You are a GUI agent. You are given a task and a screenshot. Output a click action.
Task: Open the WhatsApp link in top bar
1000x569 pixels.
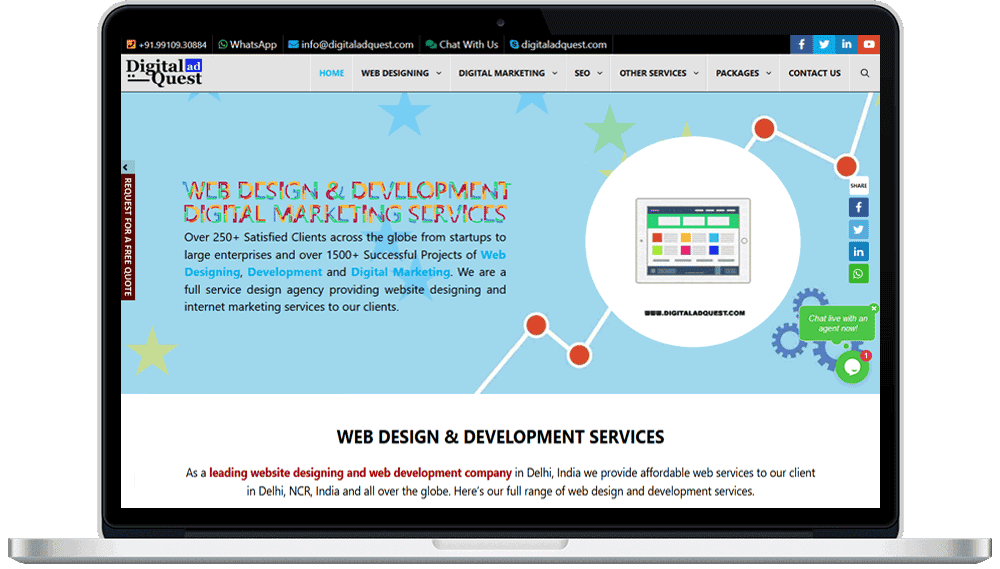pyautogui.click(x=247, y=45)
